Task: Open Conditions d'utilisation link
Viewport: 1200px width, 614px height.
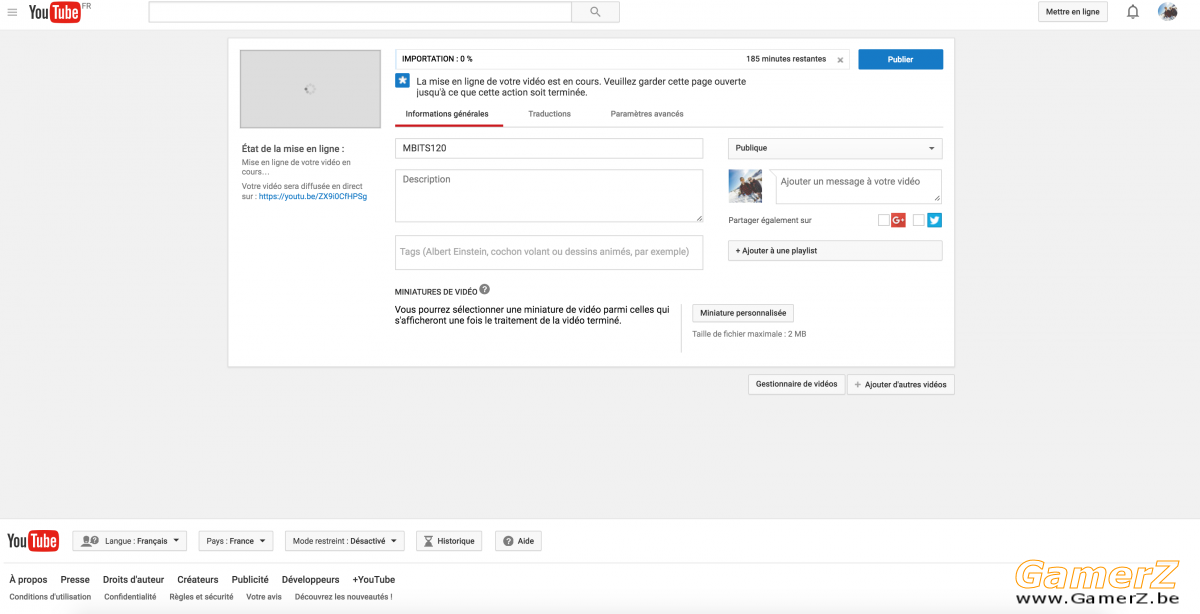Action: [50, 597]
